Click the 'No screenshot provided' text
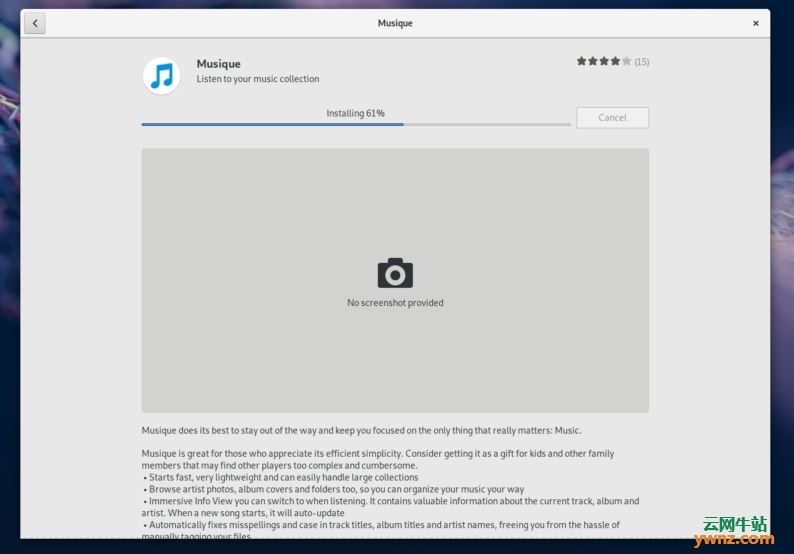 pyautogui.click(x=395, y=303)
